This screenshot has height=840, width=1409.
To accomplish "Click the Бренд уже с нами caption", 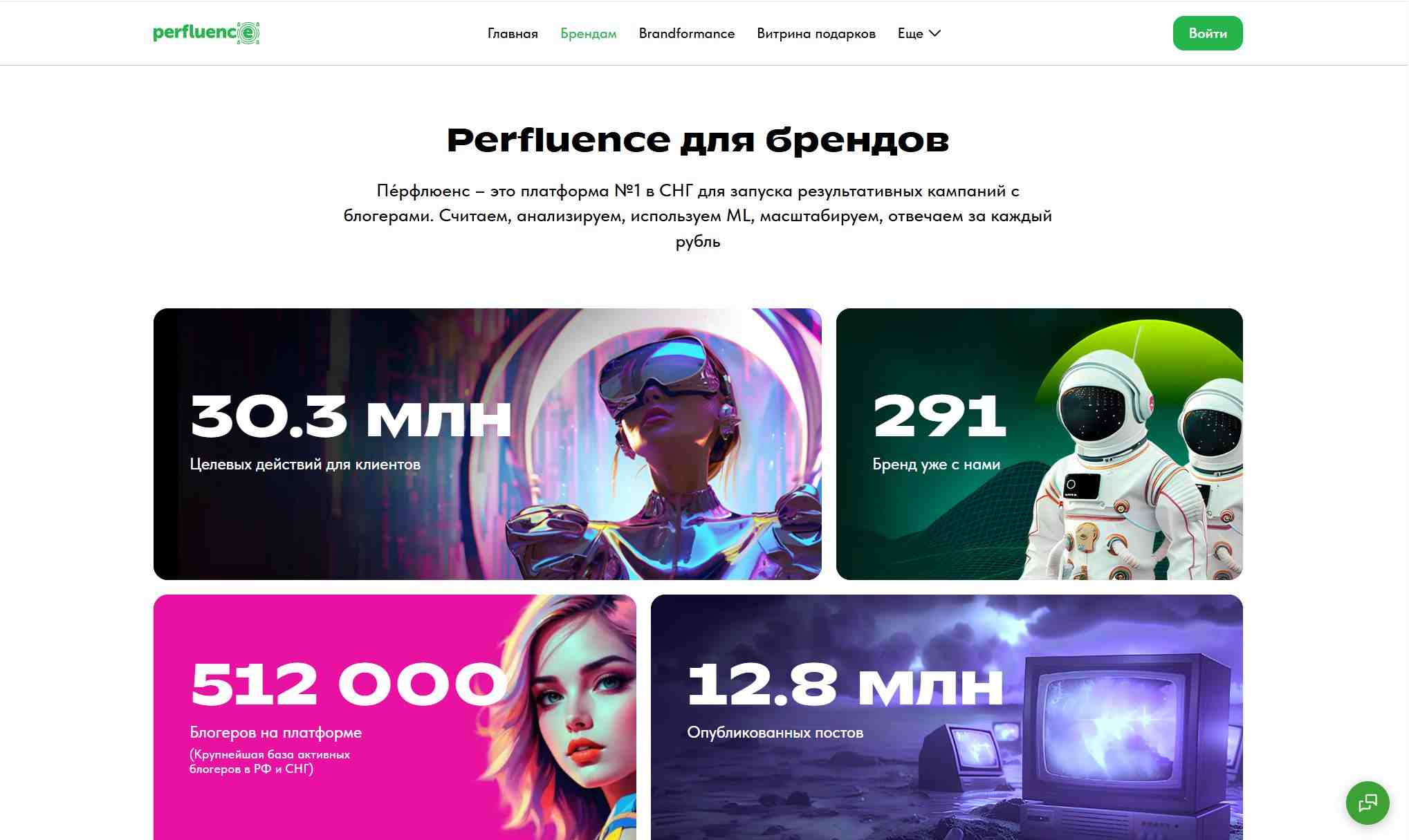I will (937, 465).
